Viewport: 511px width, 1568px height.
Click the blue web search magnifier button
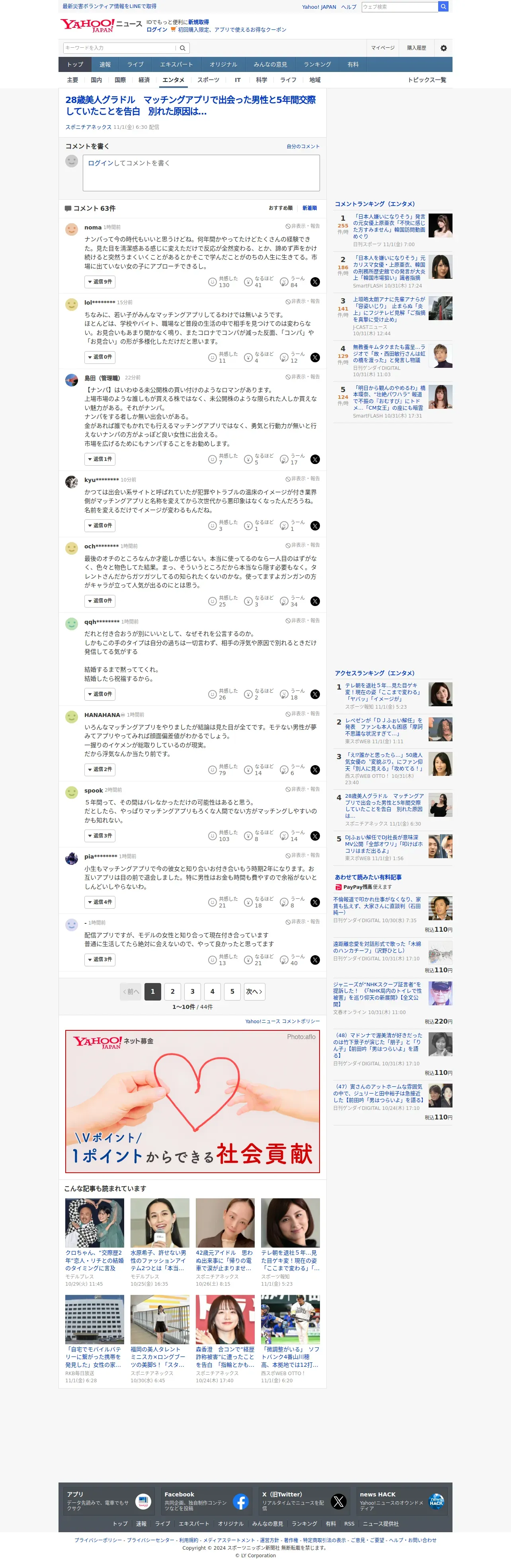[x=443, y=7]
